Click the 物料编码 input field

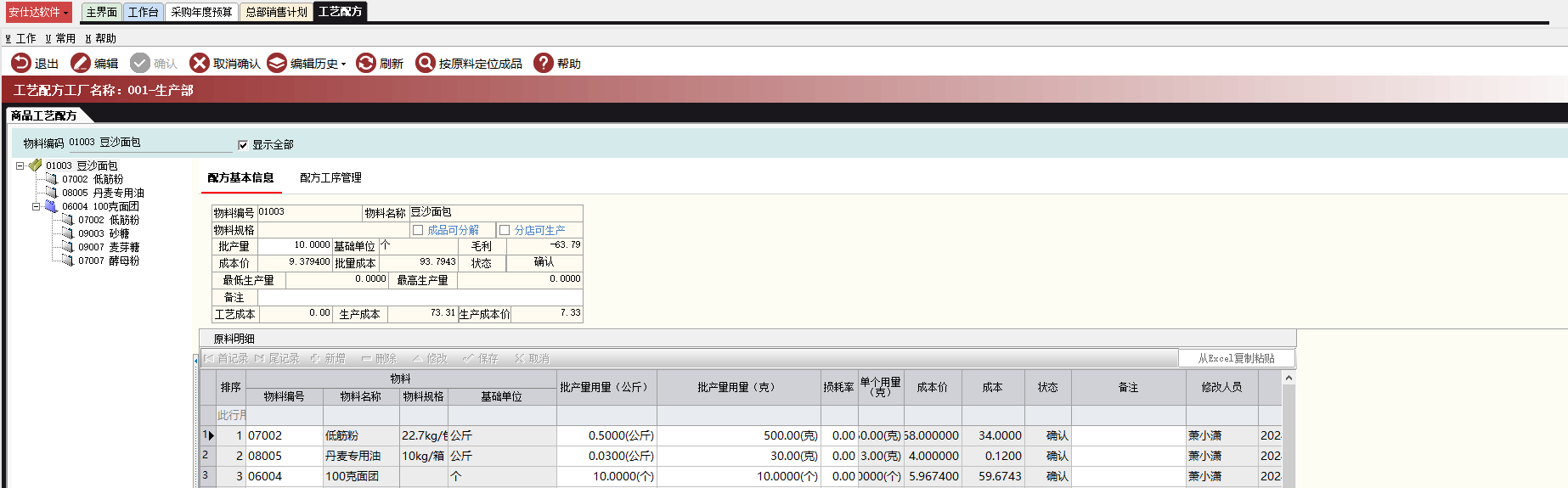click(x=149, y=143)
